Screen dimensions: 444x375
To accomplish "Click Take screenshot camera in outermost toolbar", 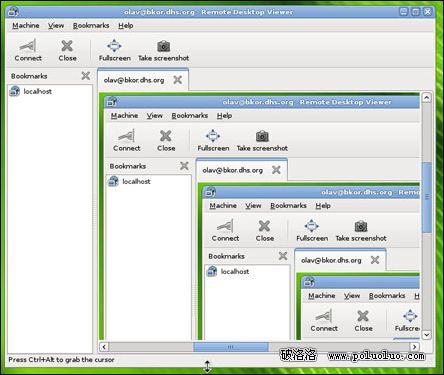I will pyautogui.click(x=163, y=46).
